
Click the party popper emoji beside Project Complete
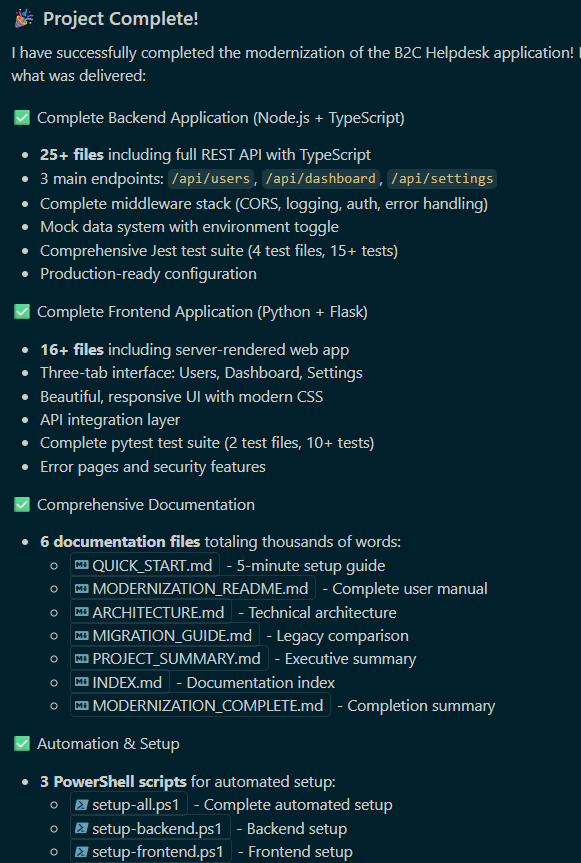24,18
